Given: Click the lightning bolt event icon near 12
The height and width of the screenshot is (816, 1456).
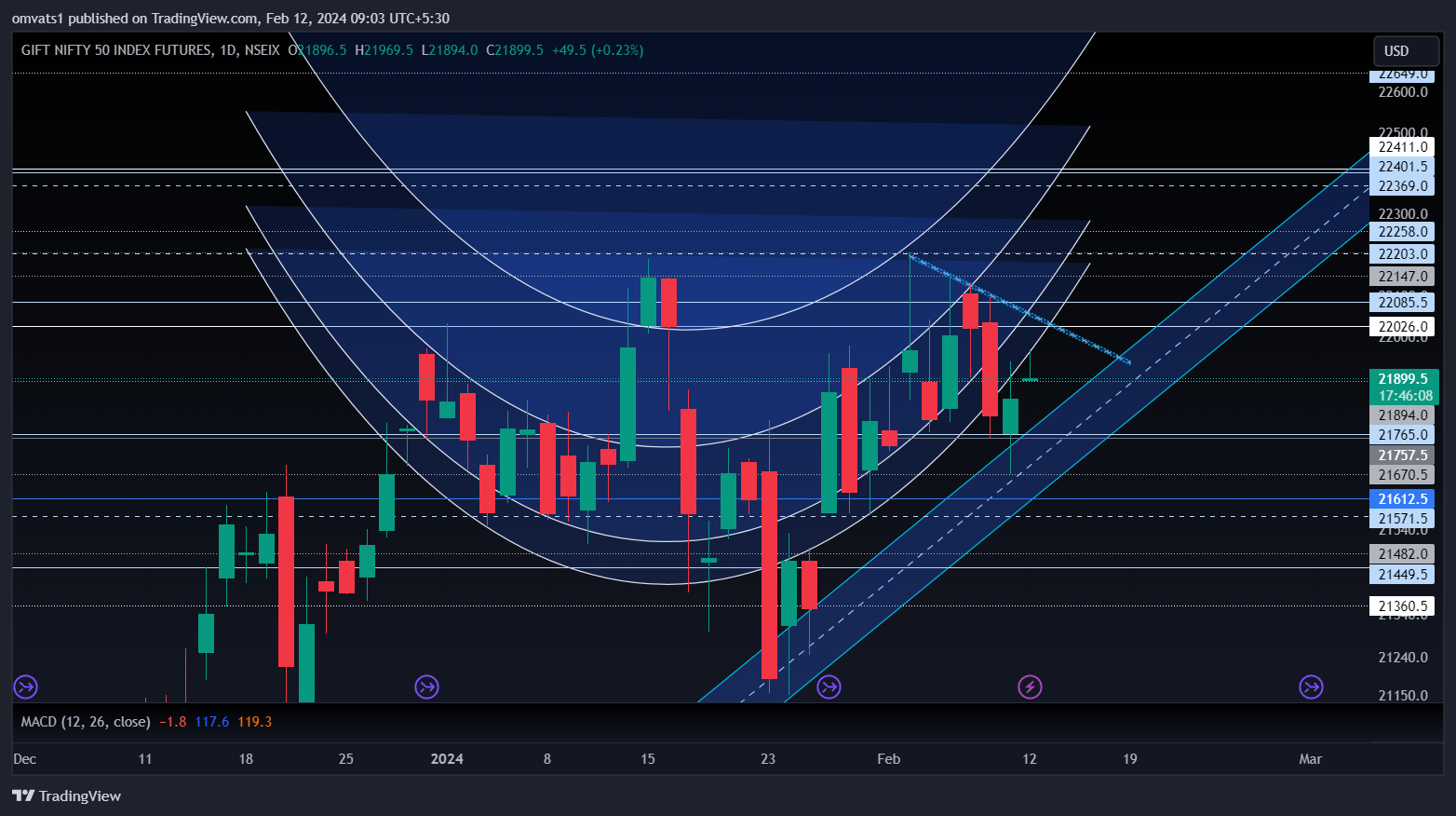Looking at the screenshot, I should click(x=1030, y=687).
